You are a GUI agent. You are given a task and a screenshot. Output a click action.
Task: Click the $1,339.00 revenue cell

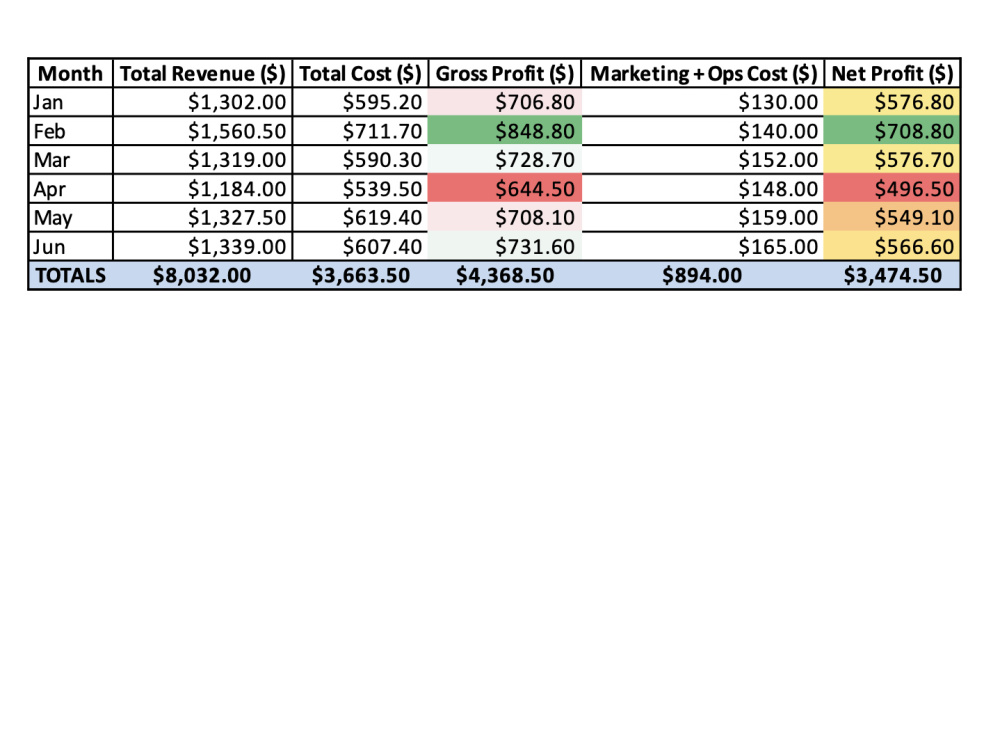tap(203, 246)
